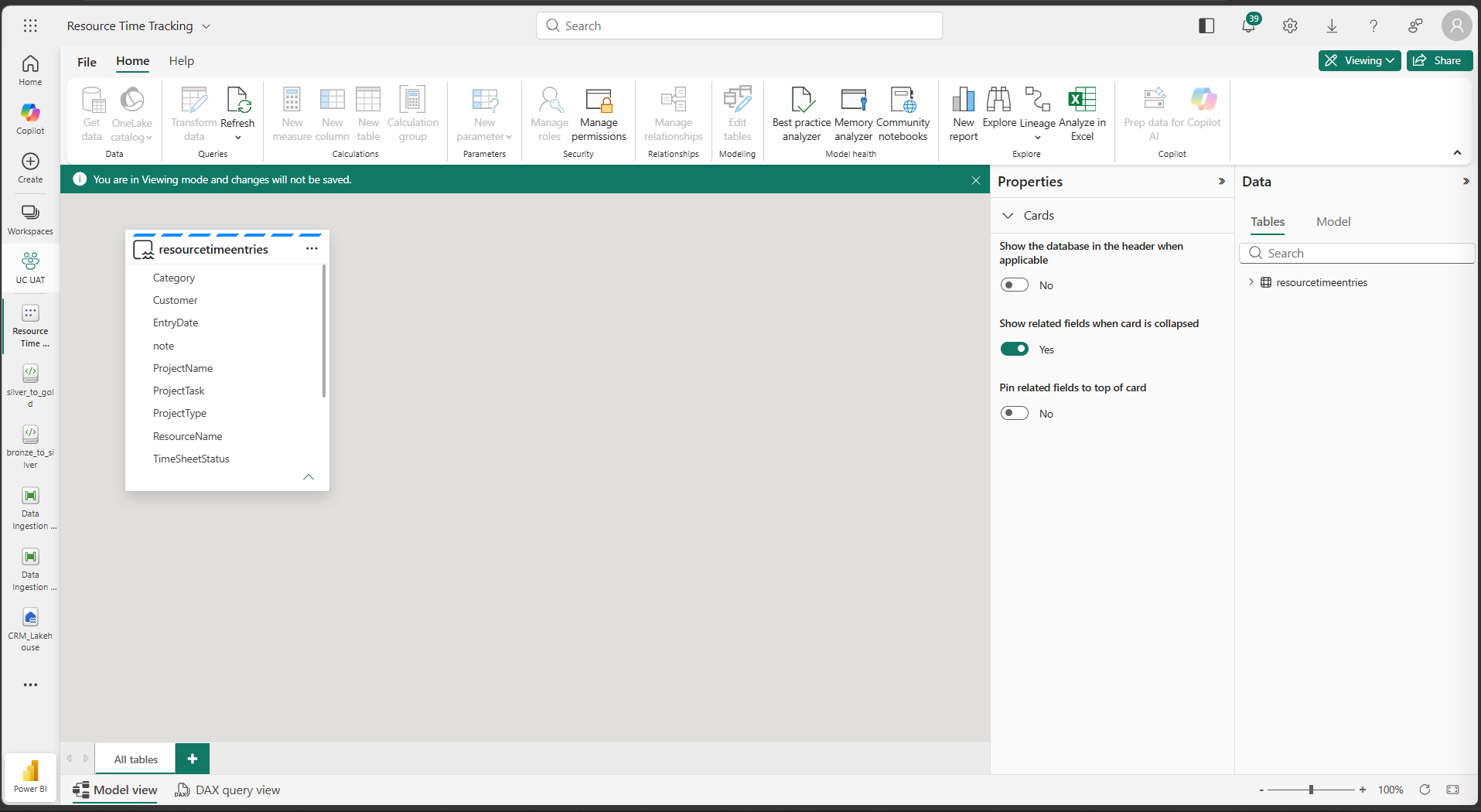
Task: Click Refresh in the Queries group
Action: pyautogui.click(x=237, y=114)
